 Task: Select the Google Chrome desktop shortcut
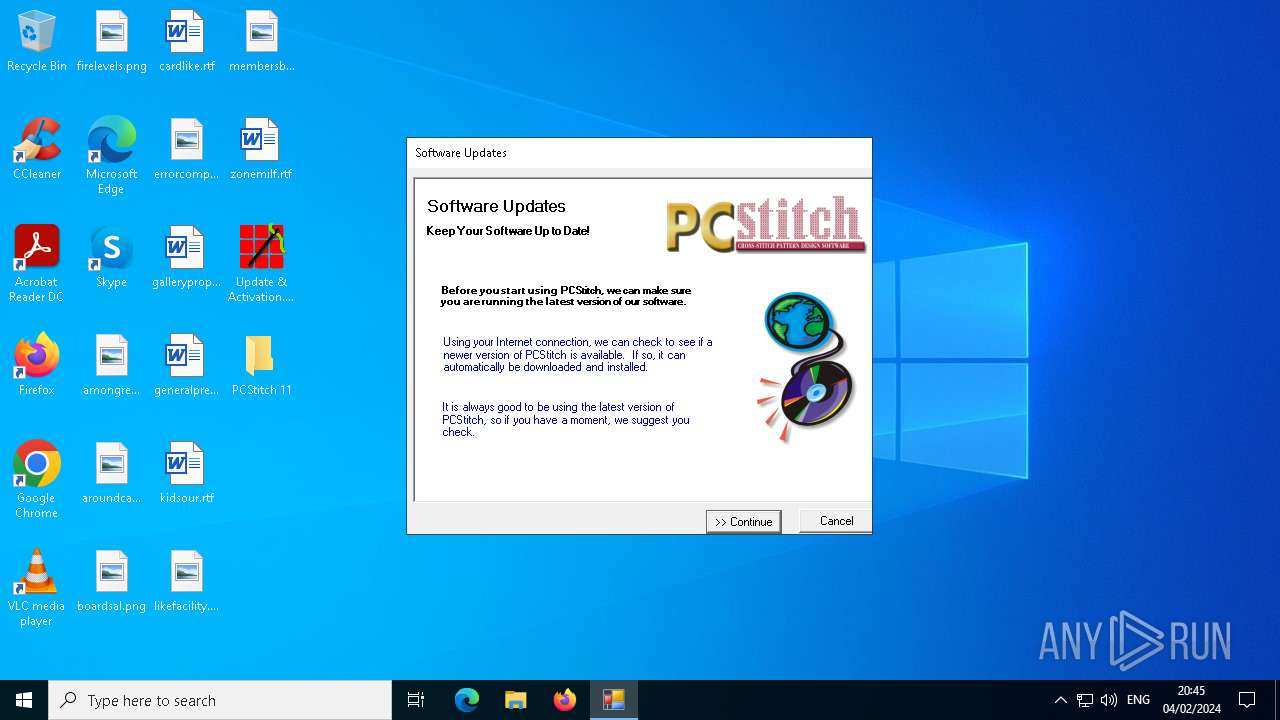coord(37,481)
